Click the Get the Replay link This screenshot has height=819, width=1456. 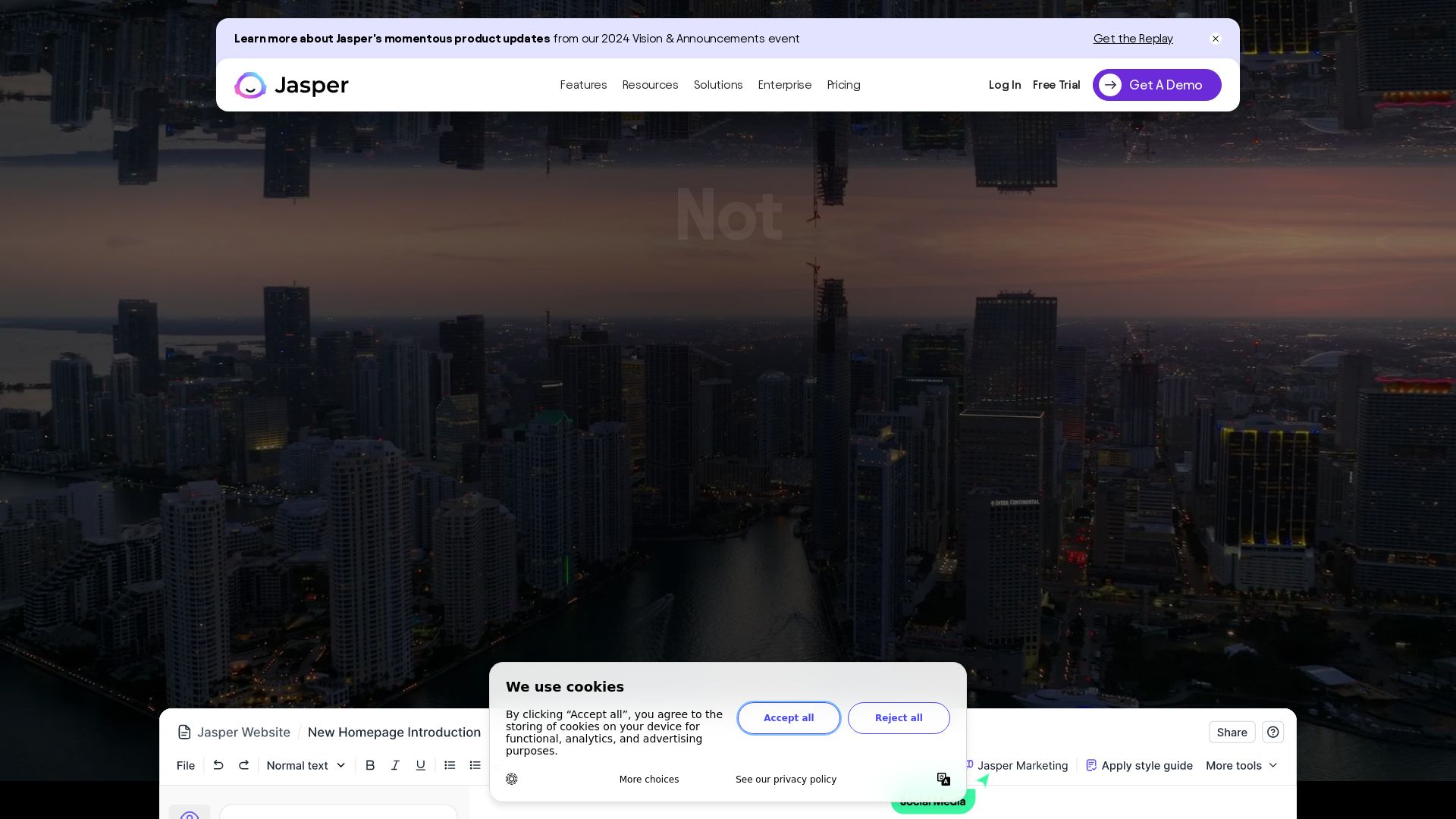click(1132, 39)
